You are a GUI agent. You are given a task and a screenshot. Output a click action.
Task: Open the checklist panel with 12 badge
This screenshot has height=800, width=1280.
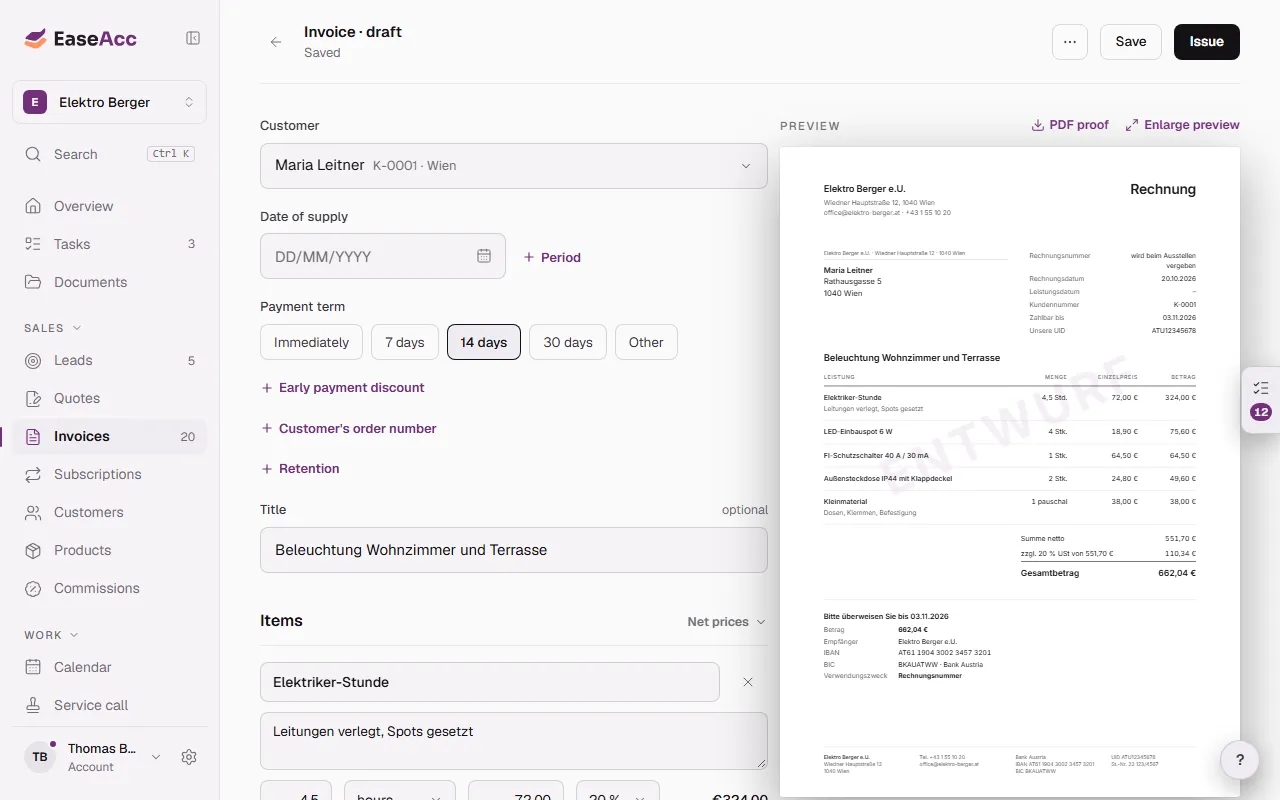(1261, 400)
